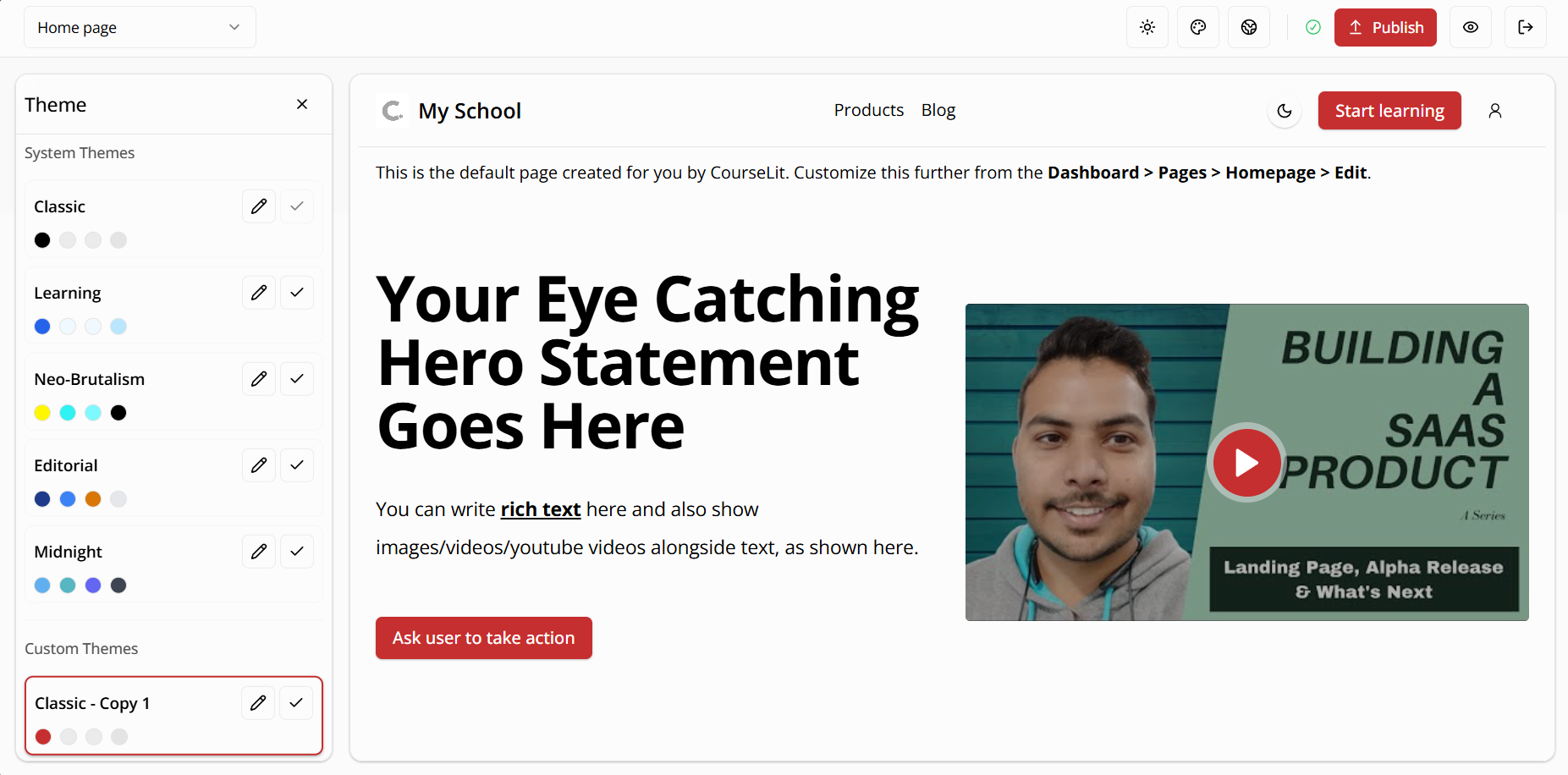Edit the Classic - Copy 1 theme

258,703
